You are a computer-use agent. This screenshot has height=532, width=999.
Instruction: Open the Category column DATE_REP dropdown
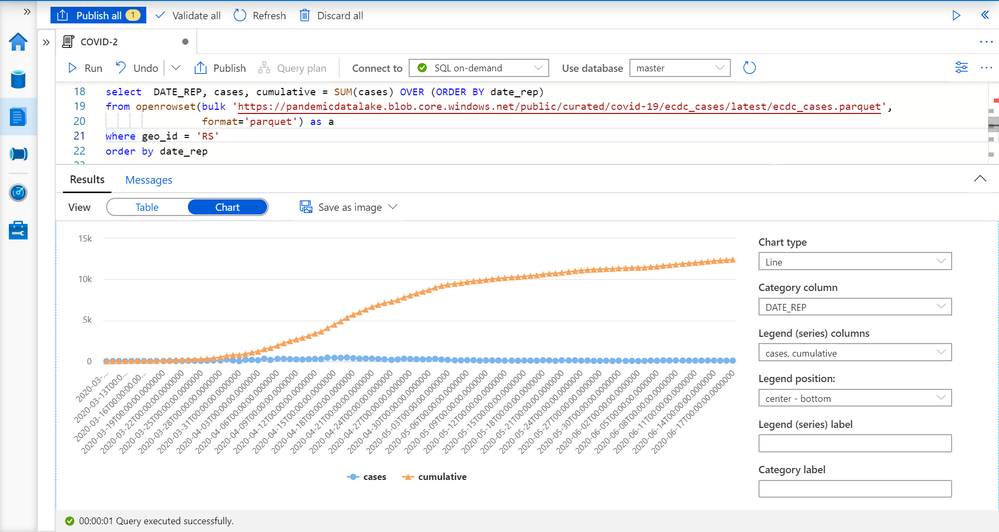[x=854, y=307]
